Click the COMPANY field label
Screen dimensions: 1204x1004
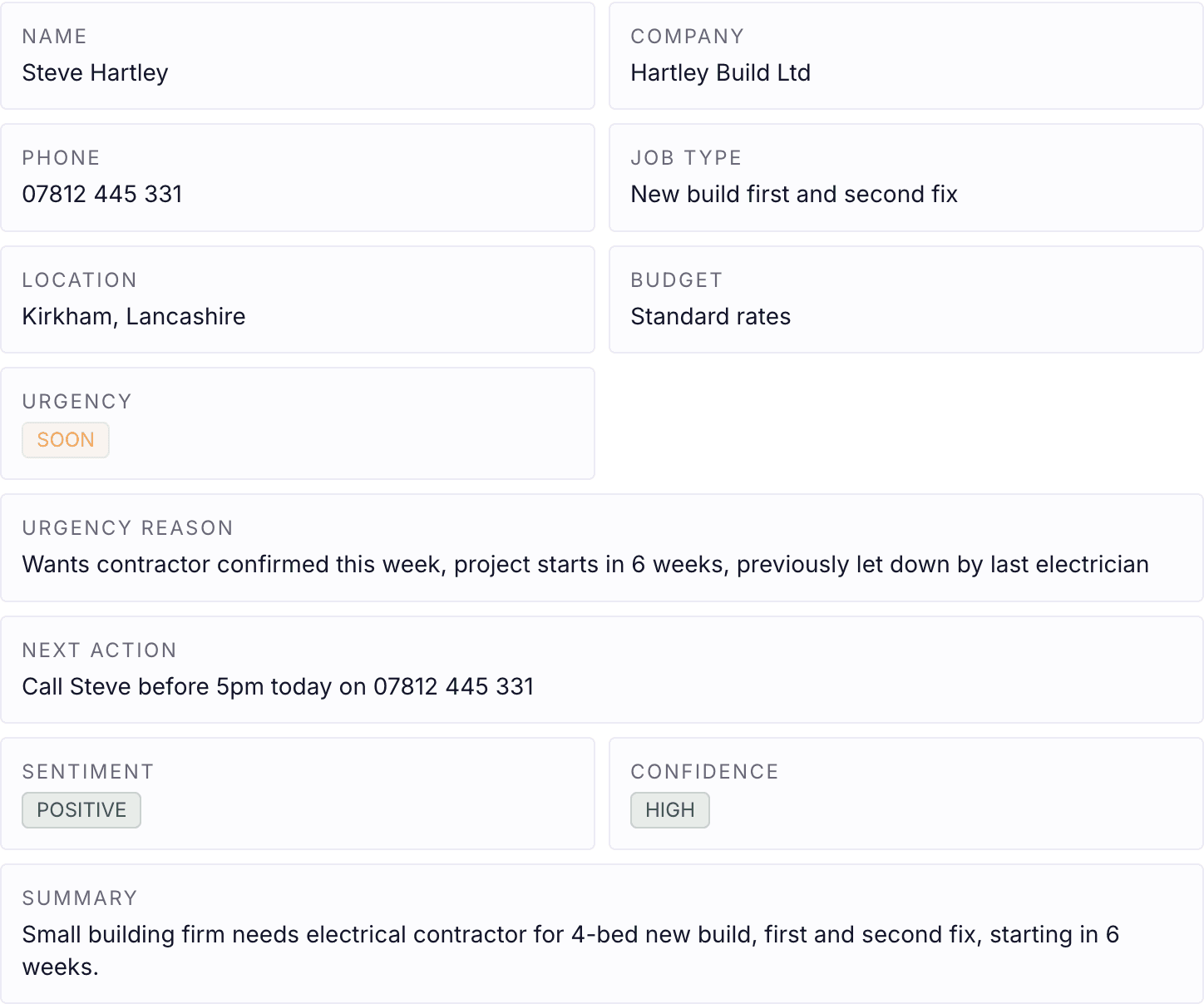tap(688, 37)
